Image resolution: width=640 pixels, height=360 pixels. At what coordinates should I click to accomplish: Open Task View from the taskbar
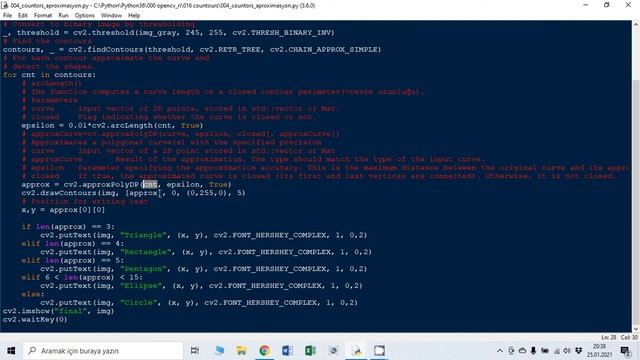pos(195,351)
